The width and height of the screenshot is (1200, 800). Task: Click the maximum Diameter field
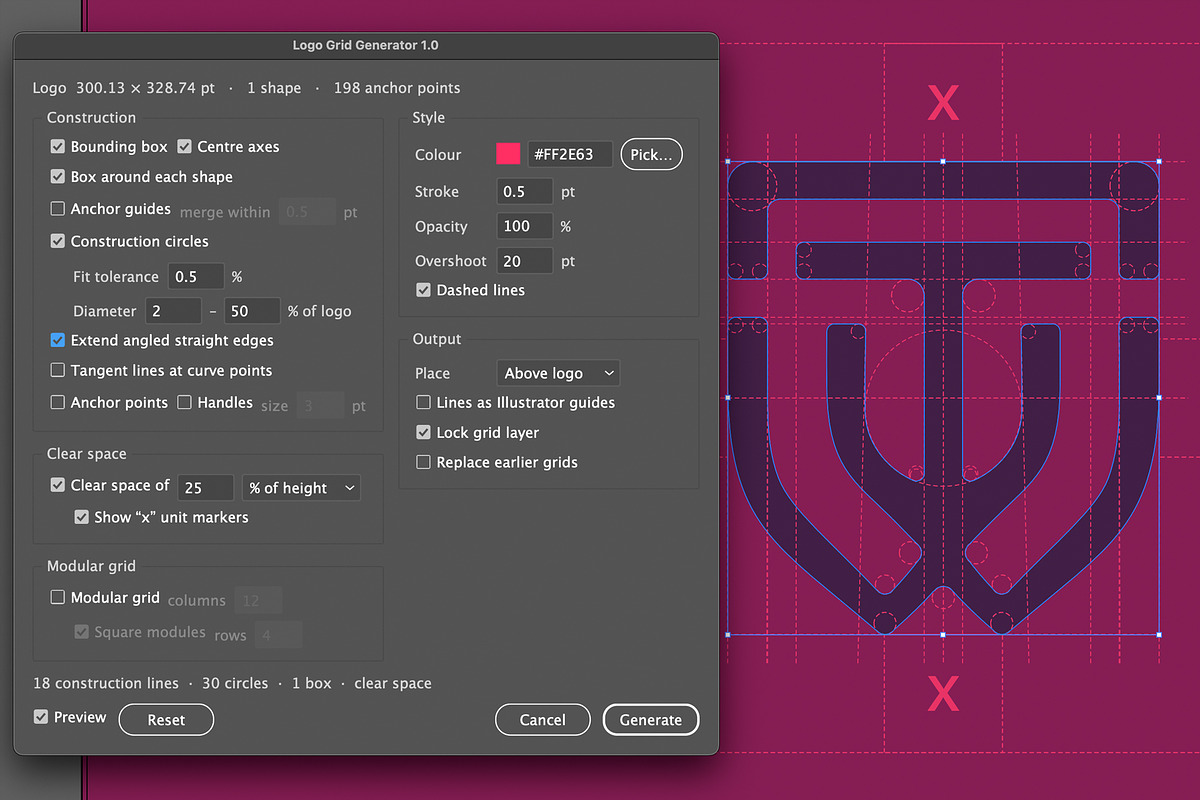coord(252,311)
